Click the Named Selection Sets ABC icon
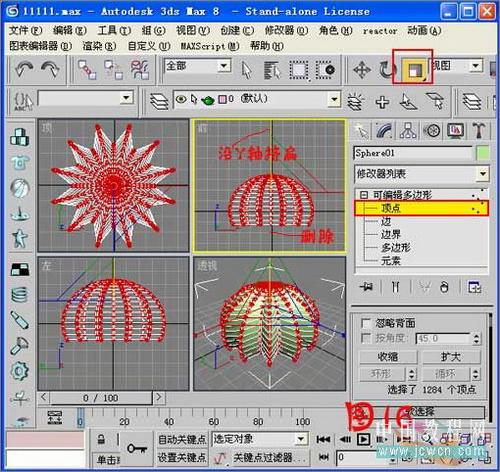Viewport: 500px width, 472px height. click(x=23, y=101)
